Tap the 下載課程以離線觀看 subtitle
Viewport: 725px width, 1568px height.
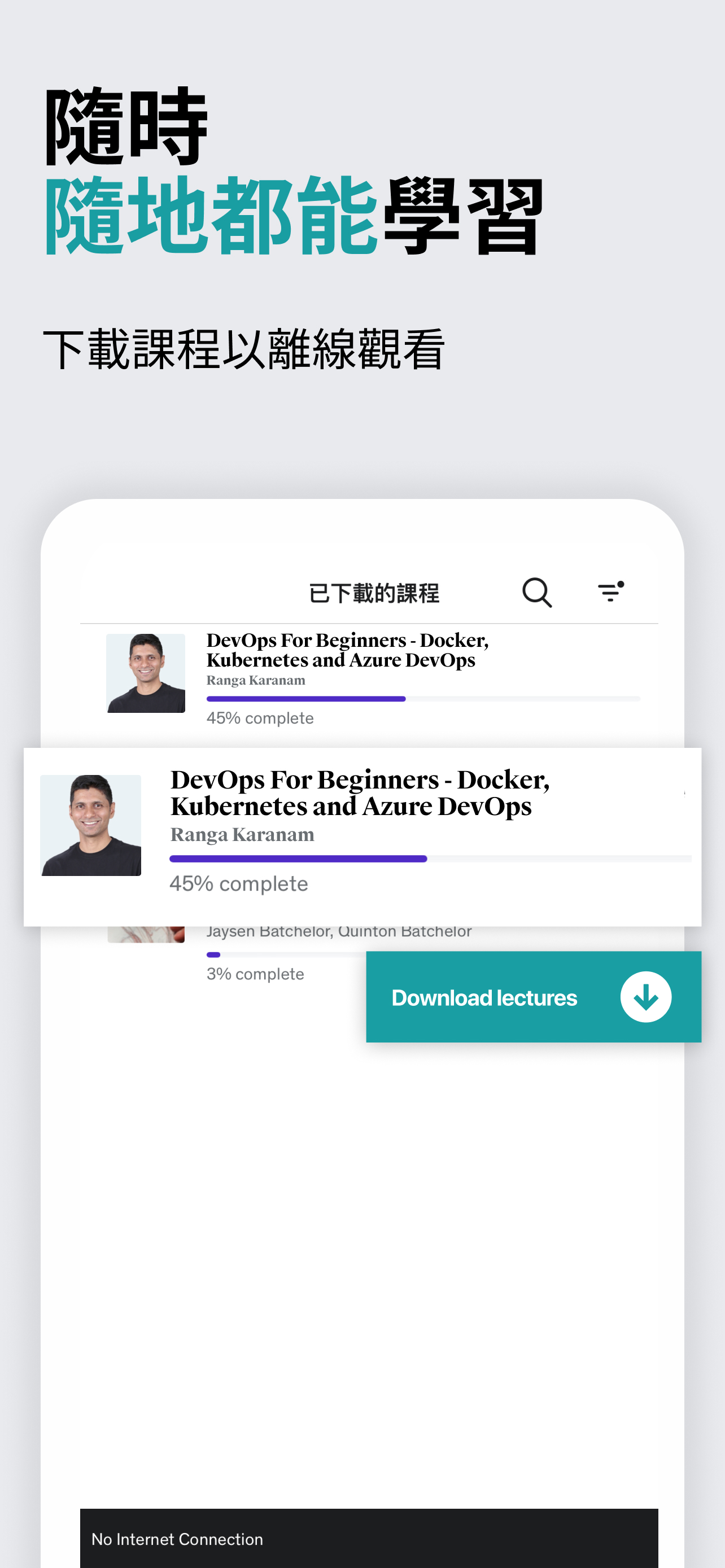pos(244,349)
